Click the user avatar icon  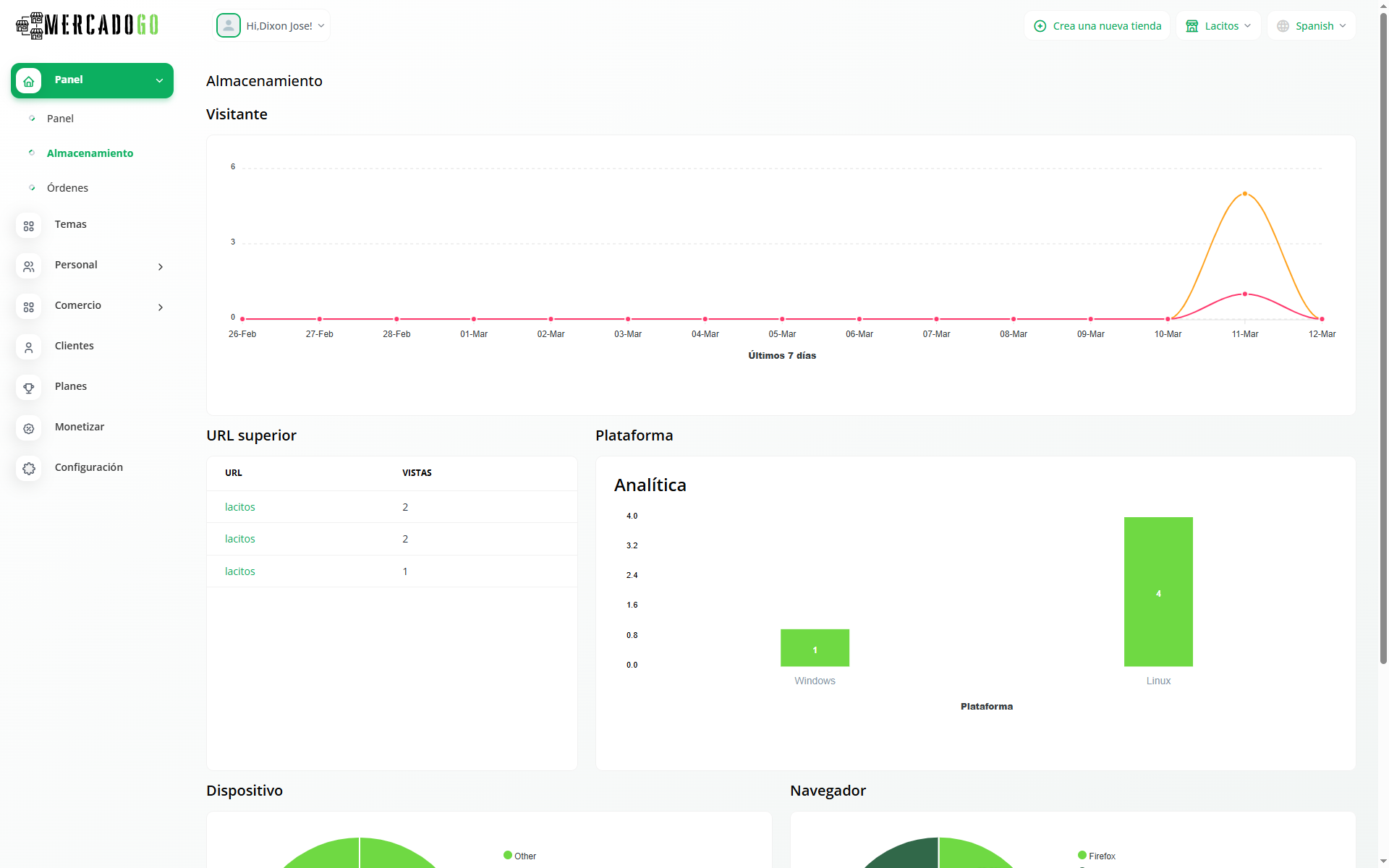pyautogui.click(x=229, y=25)
